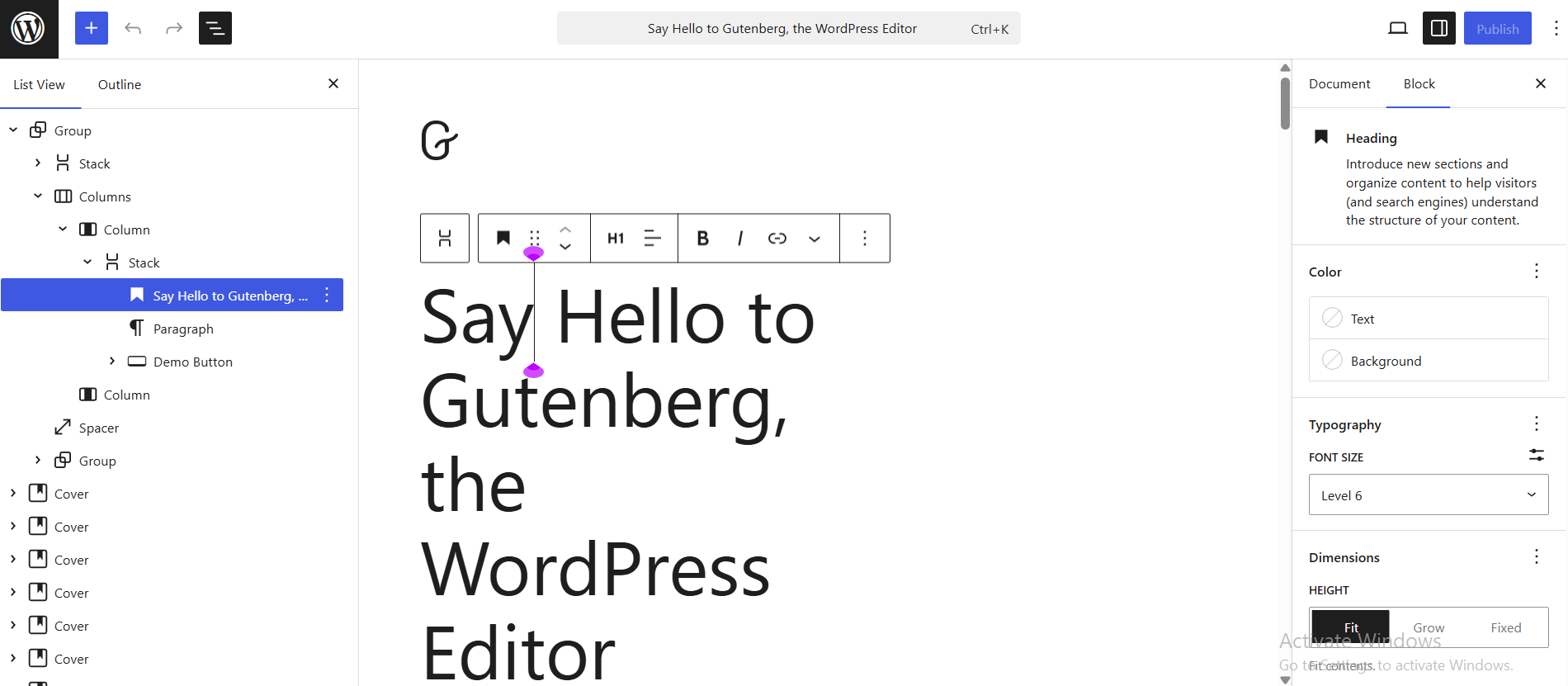Toggle the Settings sidebar icon
Screen dimensions: 1568x686
[x=1438, y=29]
